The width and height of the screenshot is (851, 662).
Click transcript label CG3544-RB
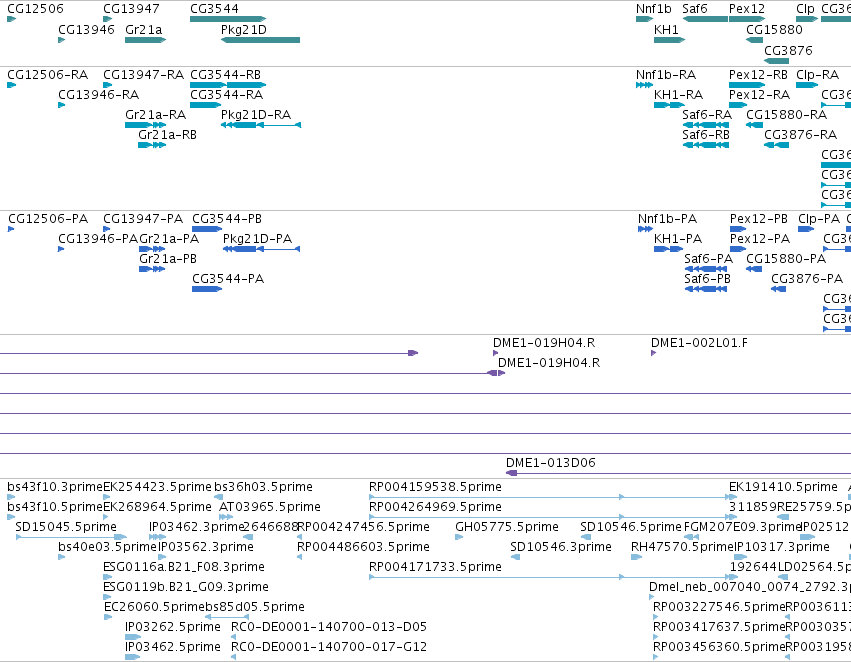(x=225, y=74)
